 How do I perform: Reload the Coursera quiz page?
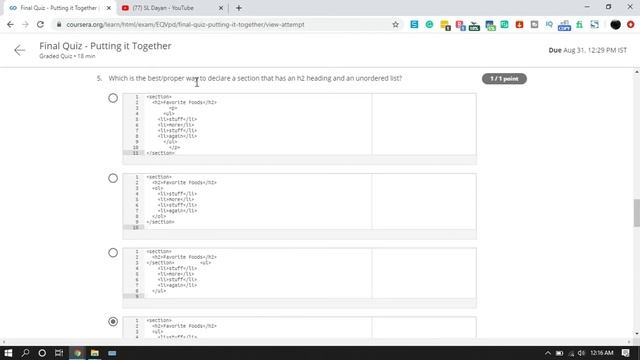(x=40, y=24)
